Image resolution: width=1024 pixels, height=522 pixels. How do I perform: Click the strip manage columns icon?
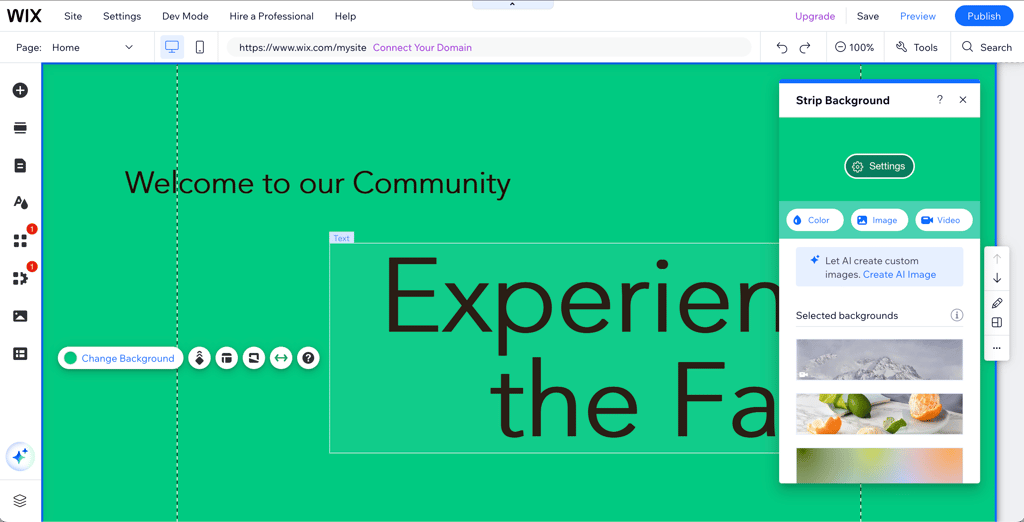coord(254,358)
